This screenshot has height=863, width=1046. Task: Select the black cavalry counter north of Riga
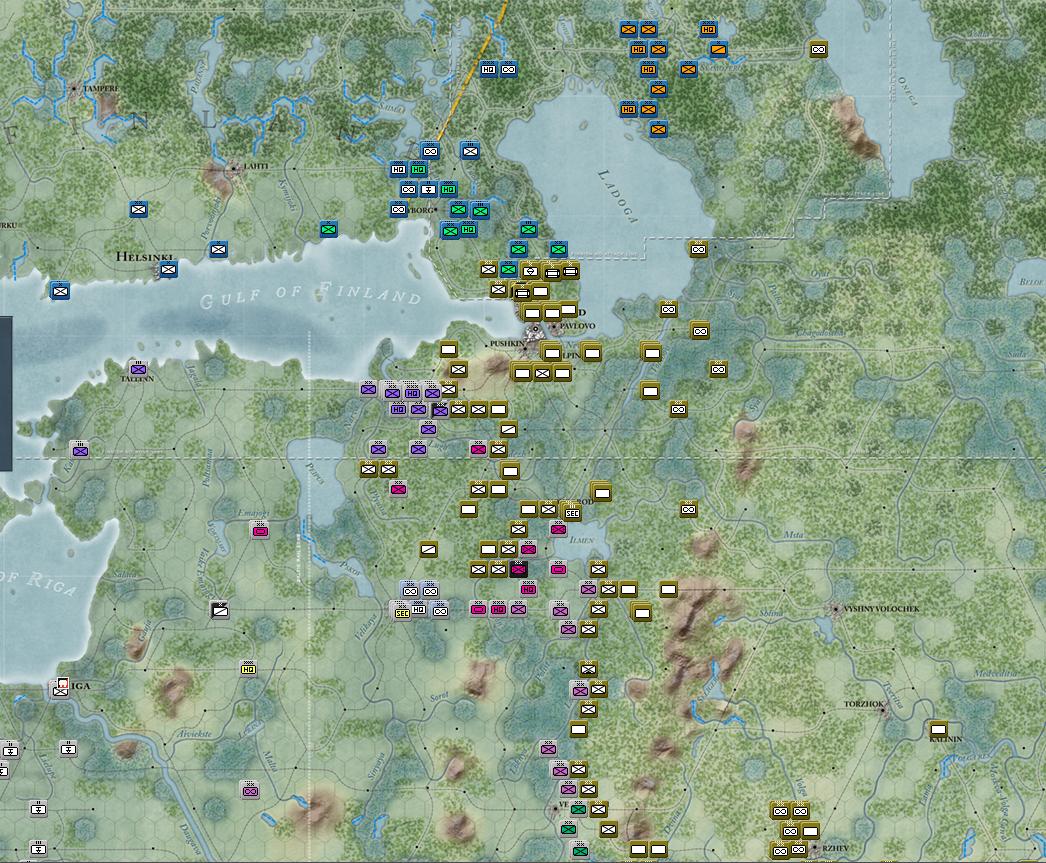tap(219, 610)
